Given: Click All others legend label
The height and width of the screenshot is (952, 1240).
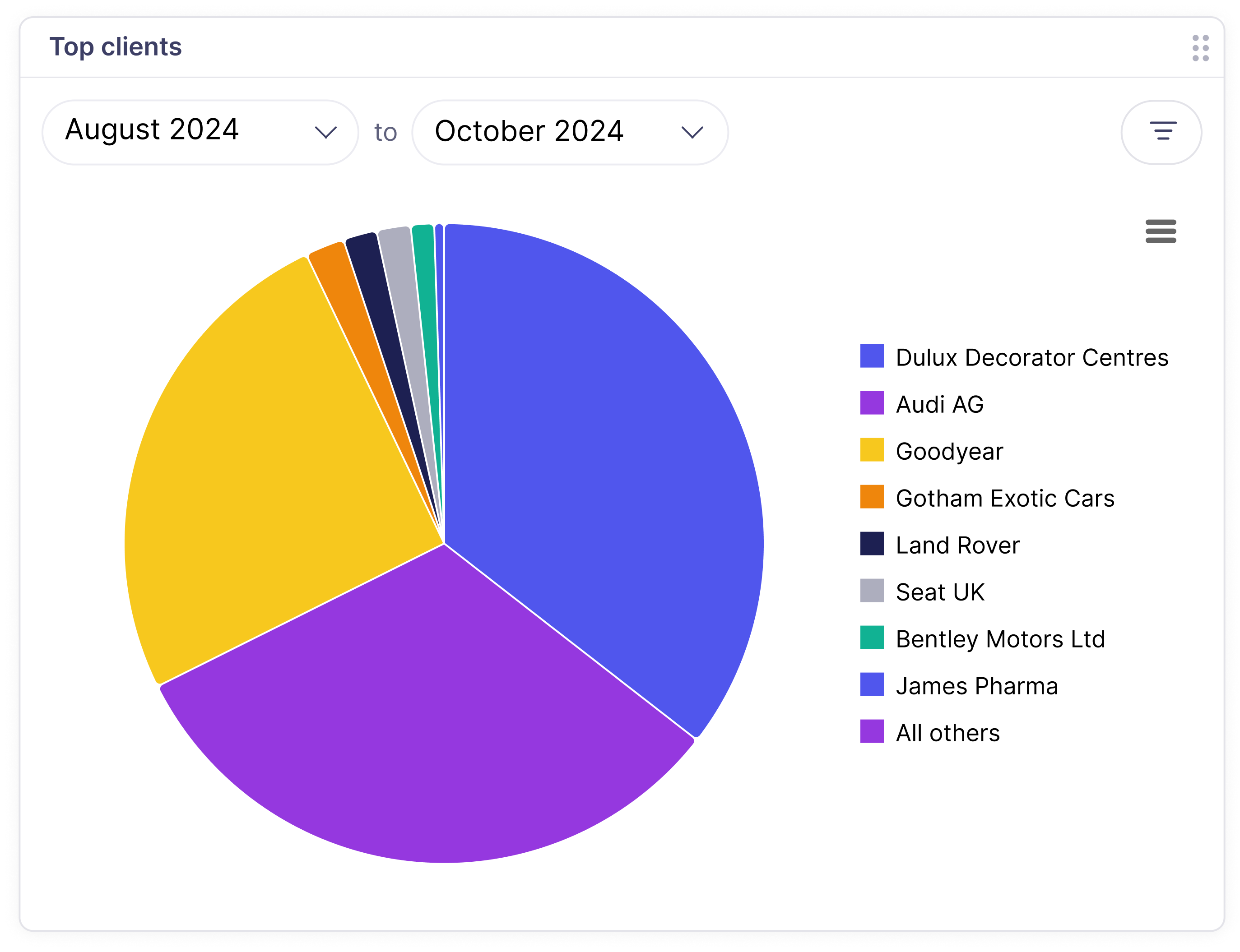Looking at the screenshot, I should pyautogui.click(x=947, y=733).
